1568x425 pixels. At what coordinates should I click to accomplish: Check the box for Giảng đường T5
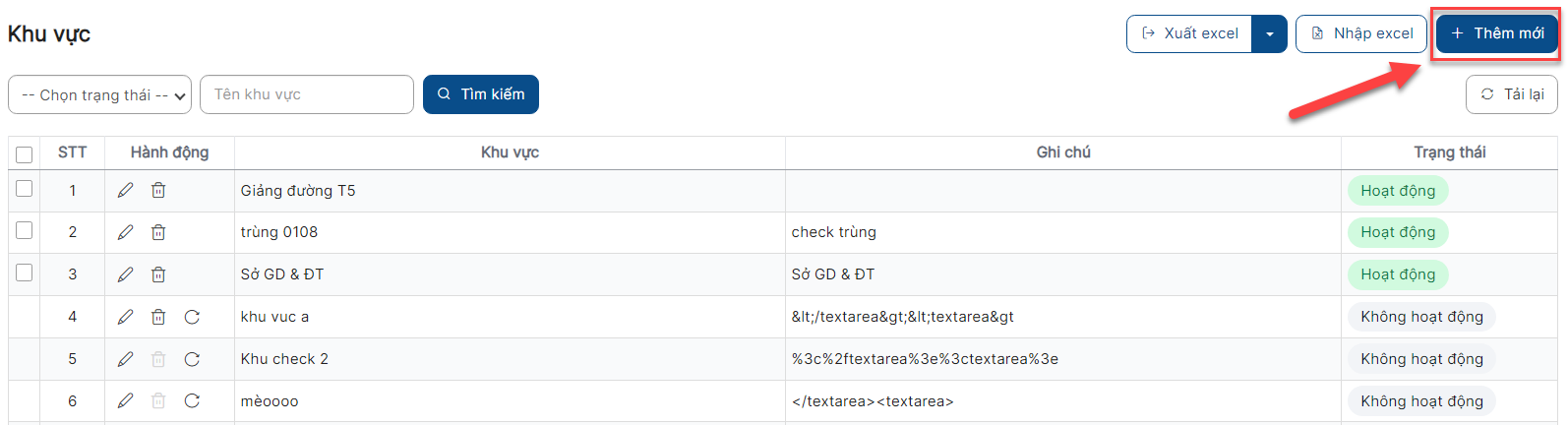pos(25,189)
